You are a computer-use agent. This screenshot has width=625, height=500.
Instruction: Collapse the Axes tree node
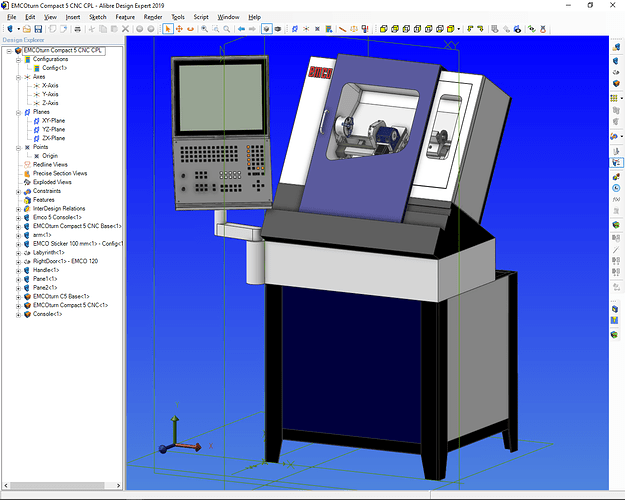tap(18, 77)
